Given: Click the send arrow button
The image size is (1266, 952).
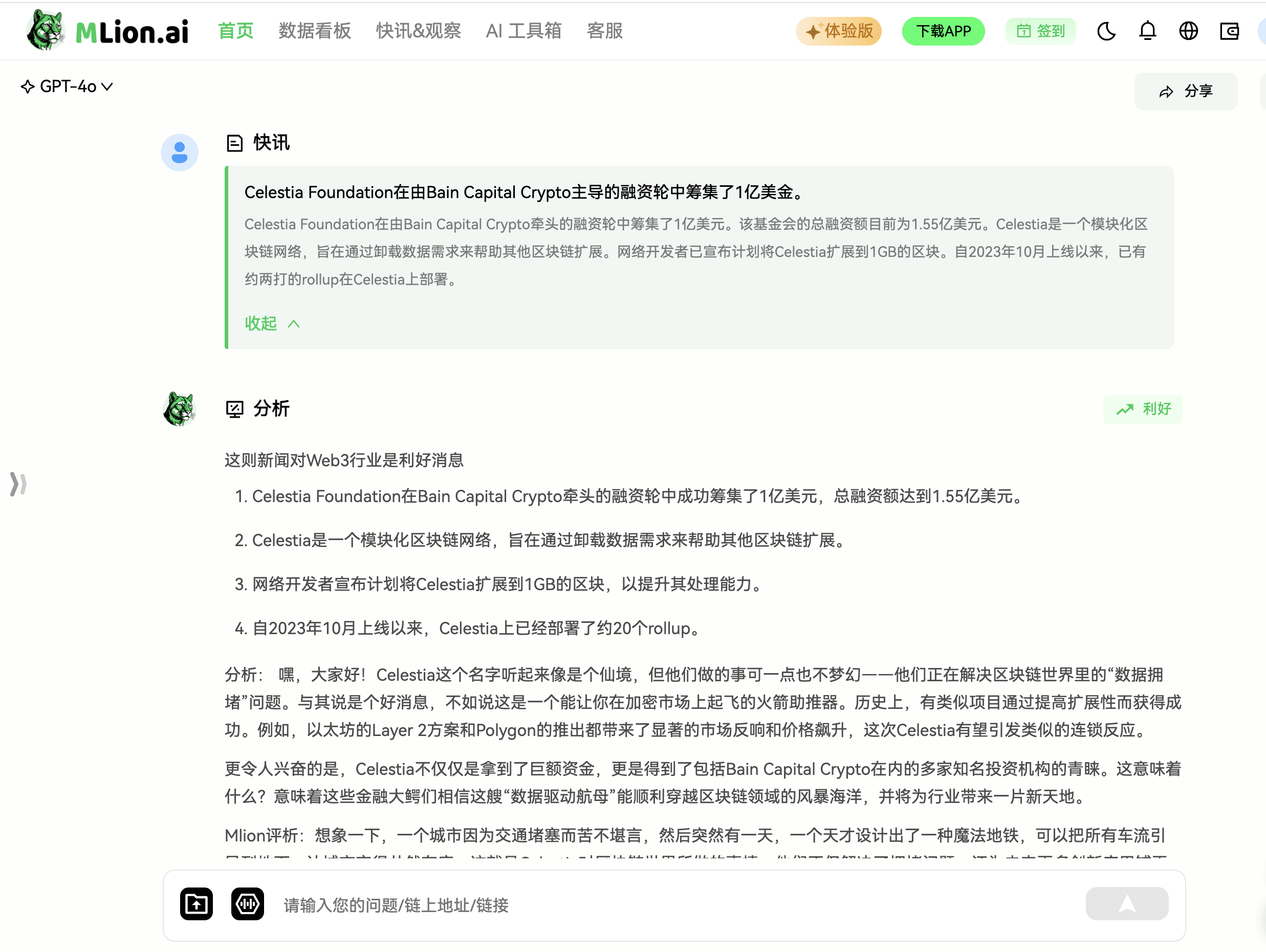Looking at the screenshot, I should click(x=1126, y=904).
